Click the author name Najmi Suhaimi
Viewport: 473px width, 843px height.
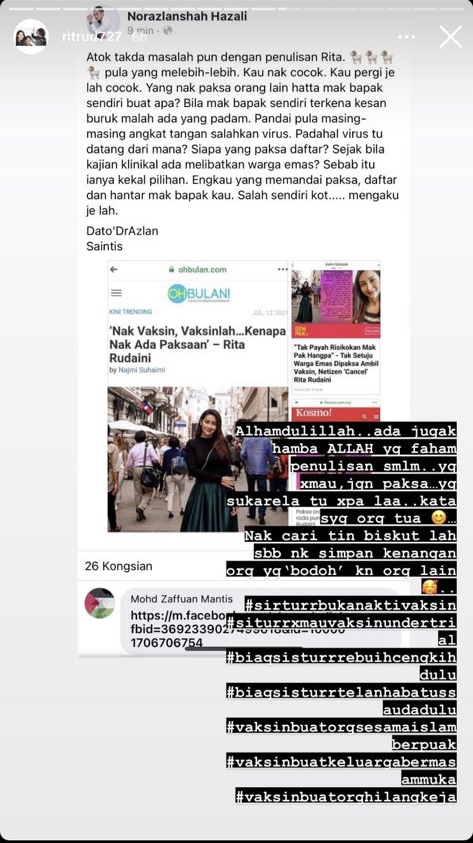click(137, 370)
